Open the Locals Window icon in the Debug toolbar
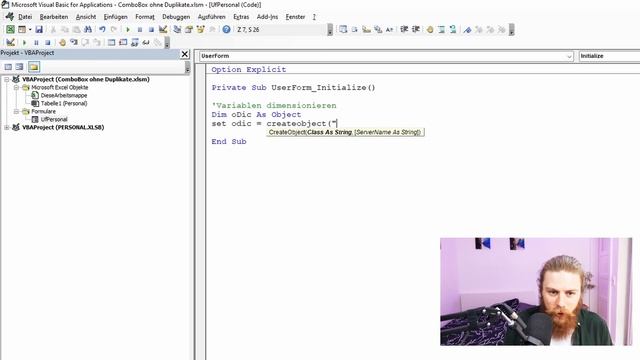This screenshot has width=640, height=360. pyautogui.click(x=111, y=42)
